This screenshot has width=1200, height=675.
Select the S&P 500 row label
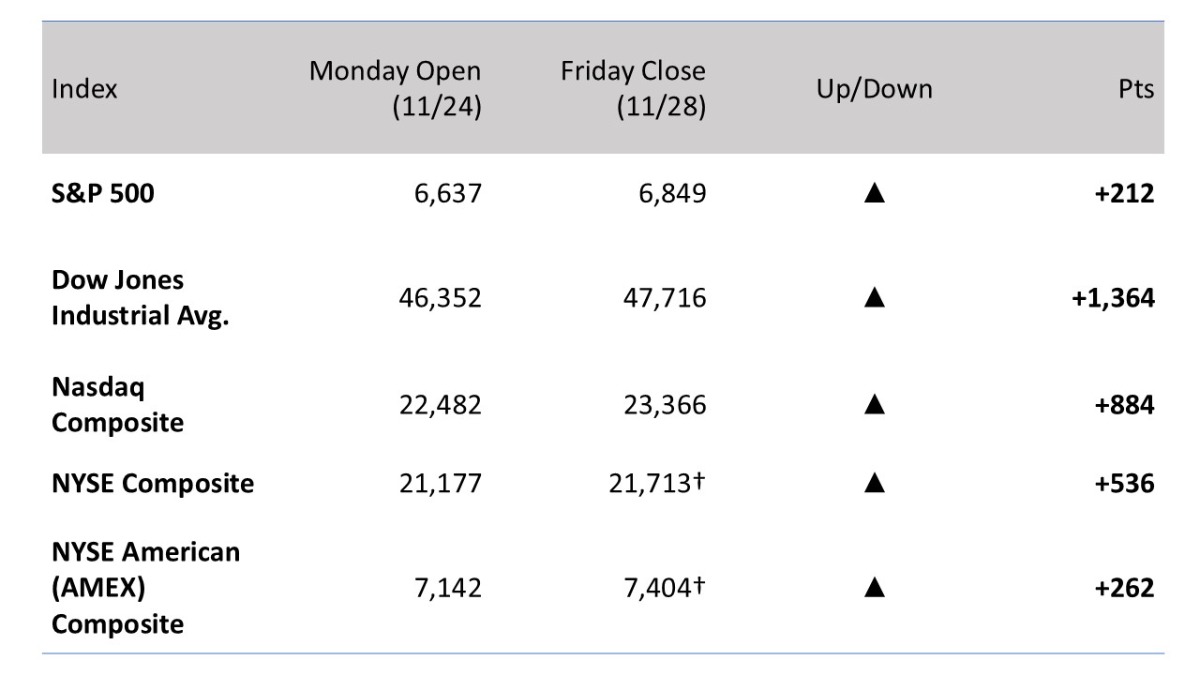pos(103,193)
